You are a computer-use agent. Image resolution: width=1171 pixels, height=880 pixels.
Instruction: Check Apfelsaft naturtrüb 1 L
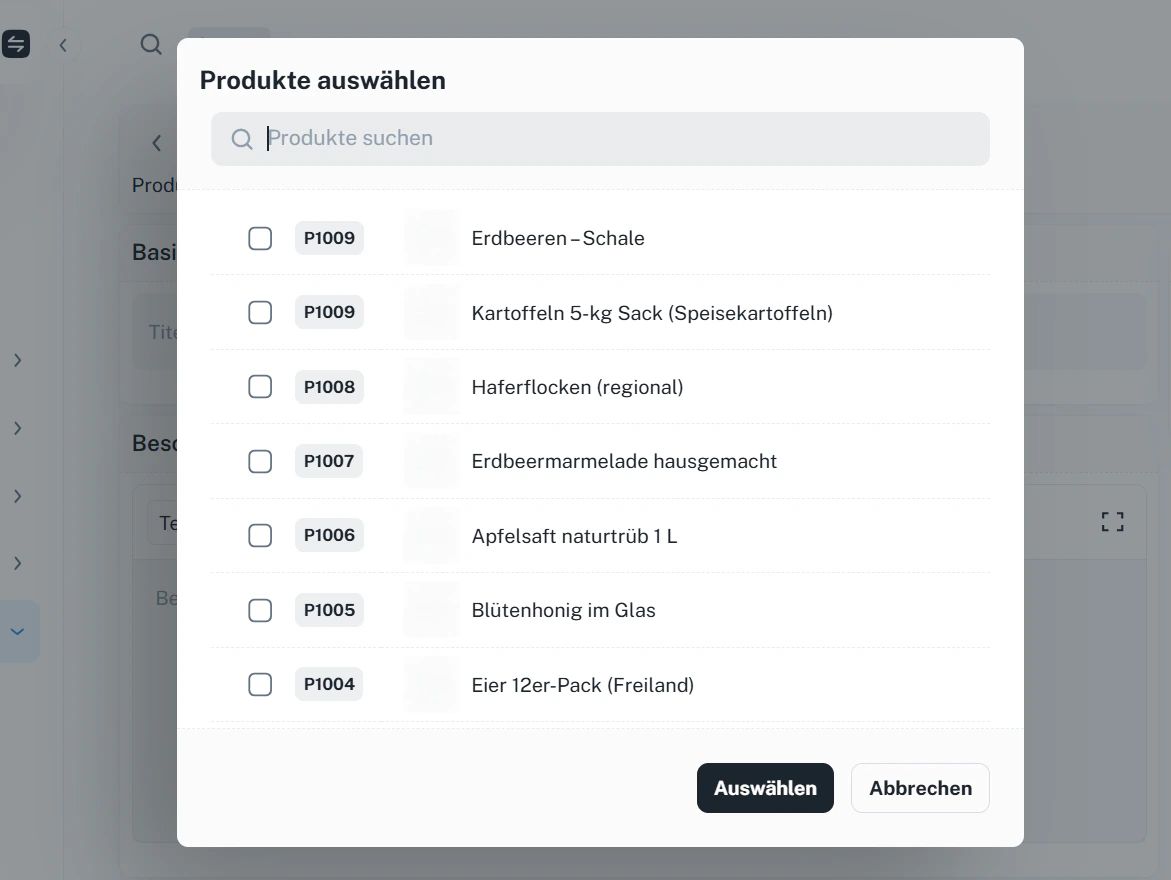coord(260,535)
